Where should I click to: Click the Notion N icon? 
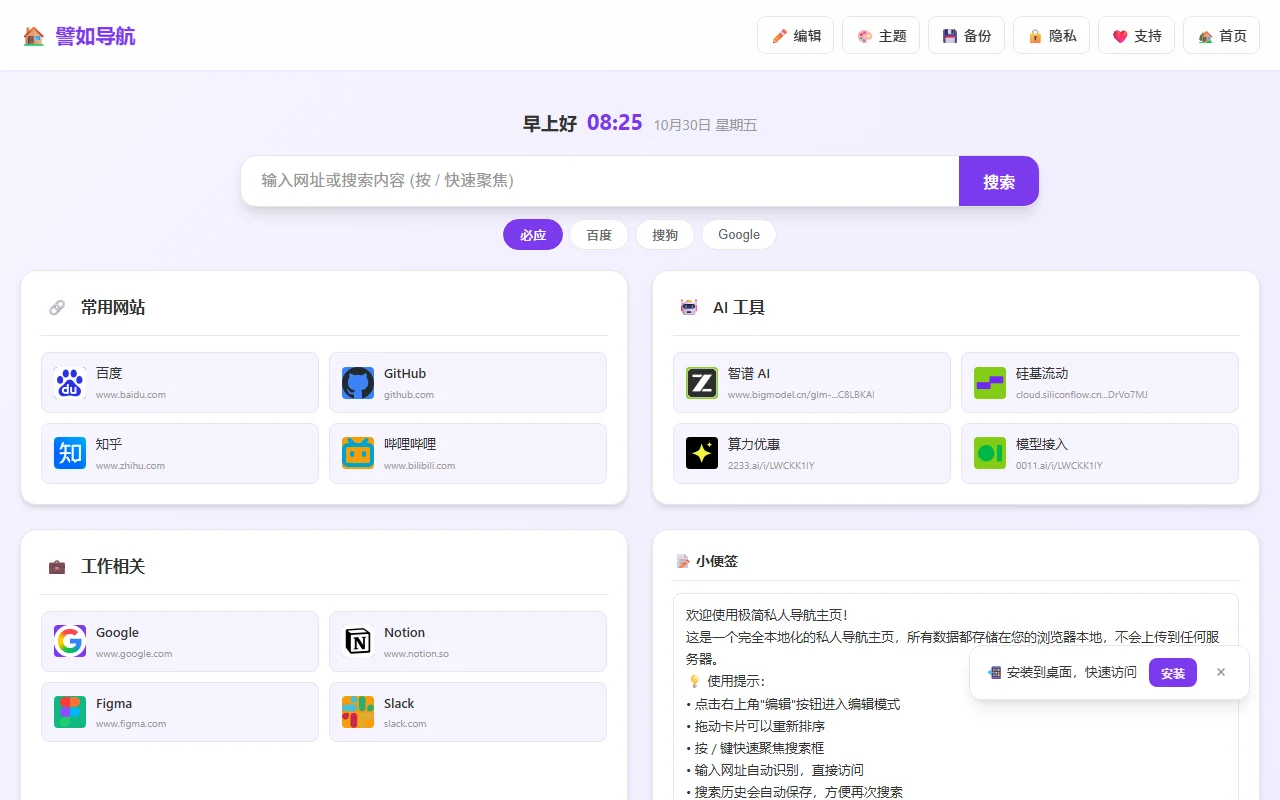pos(358,641)
